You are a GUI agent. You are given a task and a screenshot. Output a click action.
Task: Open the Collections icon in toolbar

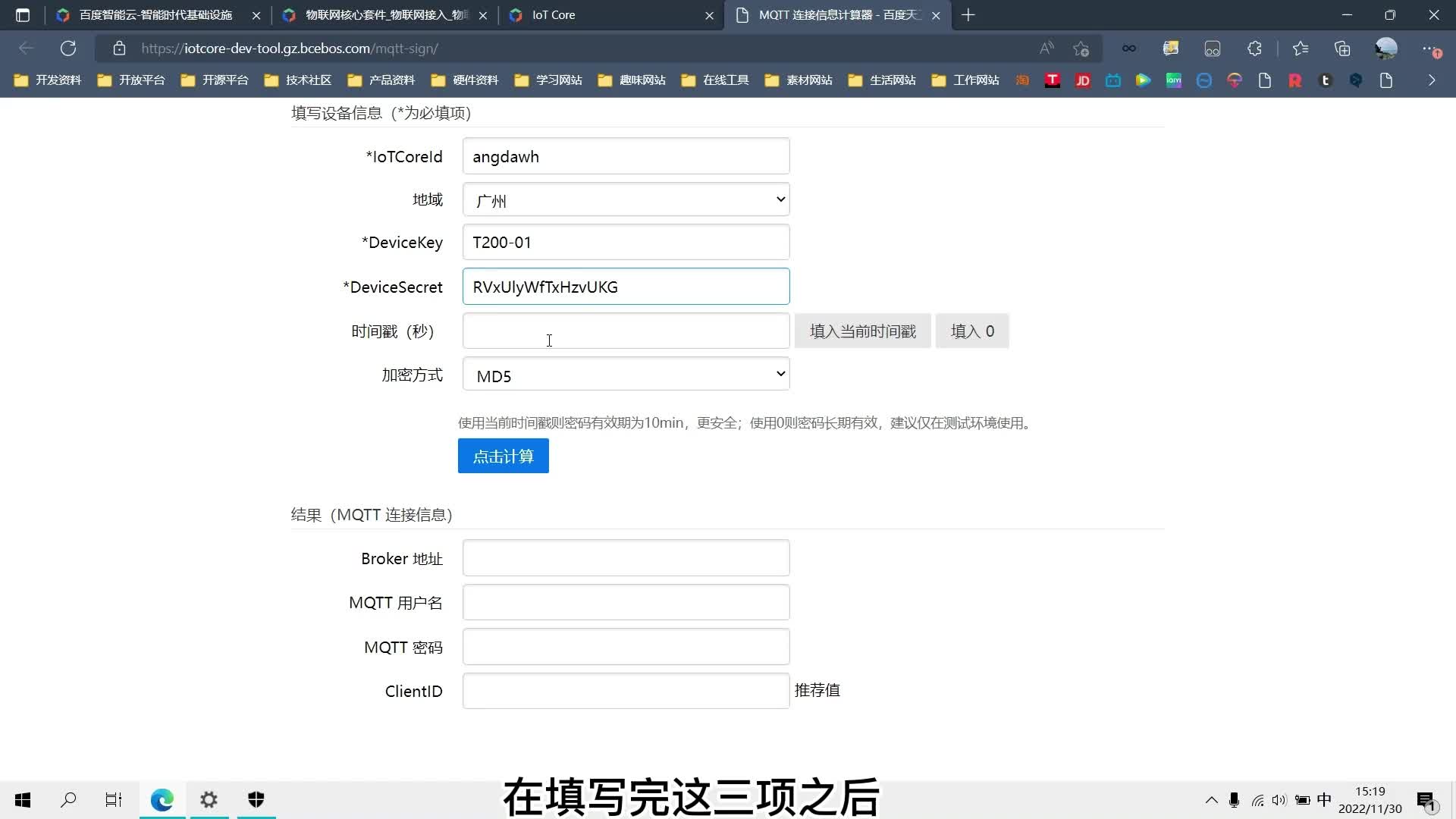click(1342, 49)
